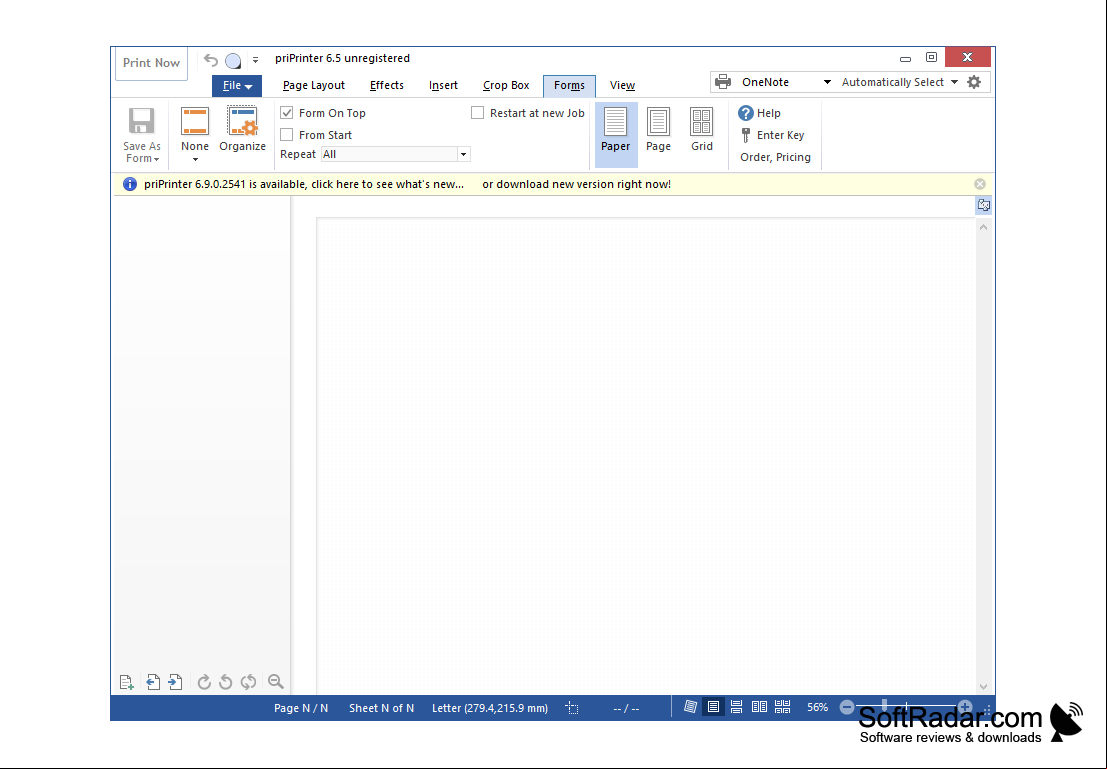Click the move page right icon
Screen dimensions: 1107x769
[x=175, y=682]
